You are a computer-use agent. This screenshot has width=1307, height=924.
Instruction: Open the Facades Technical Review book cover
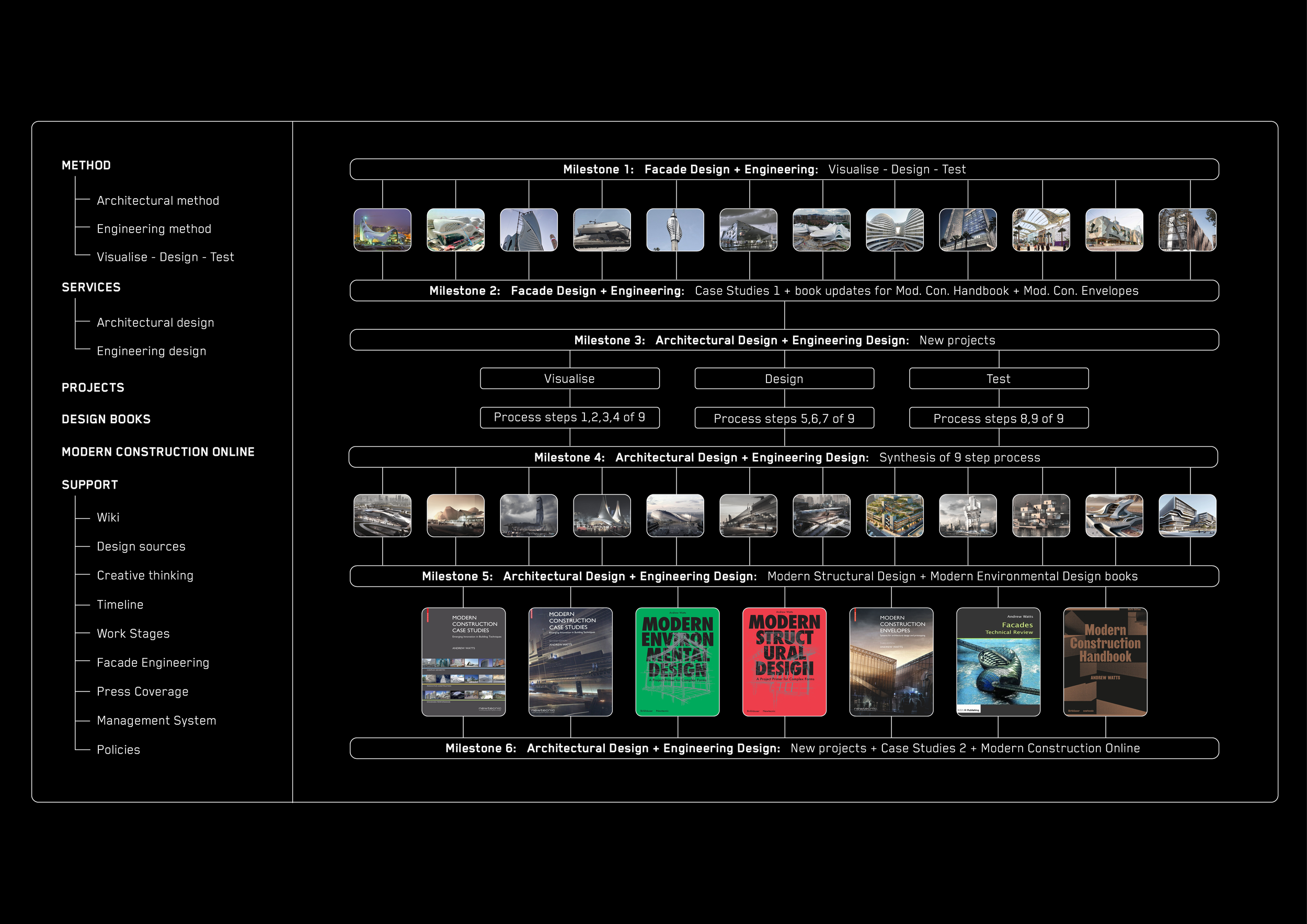click(999, 662)
